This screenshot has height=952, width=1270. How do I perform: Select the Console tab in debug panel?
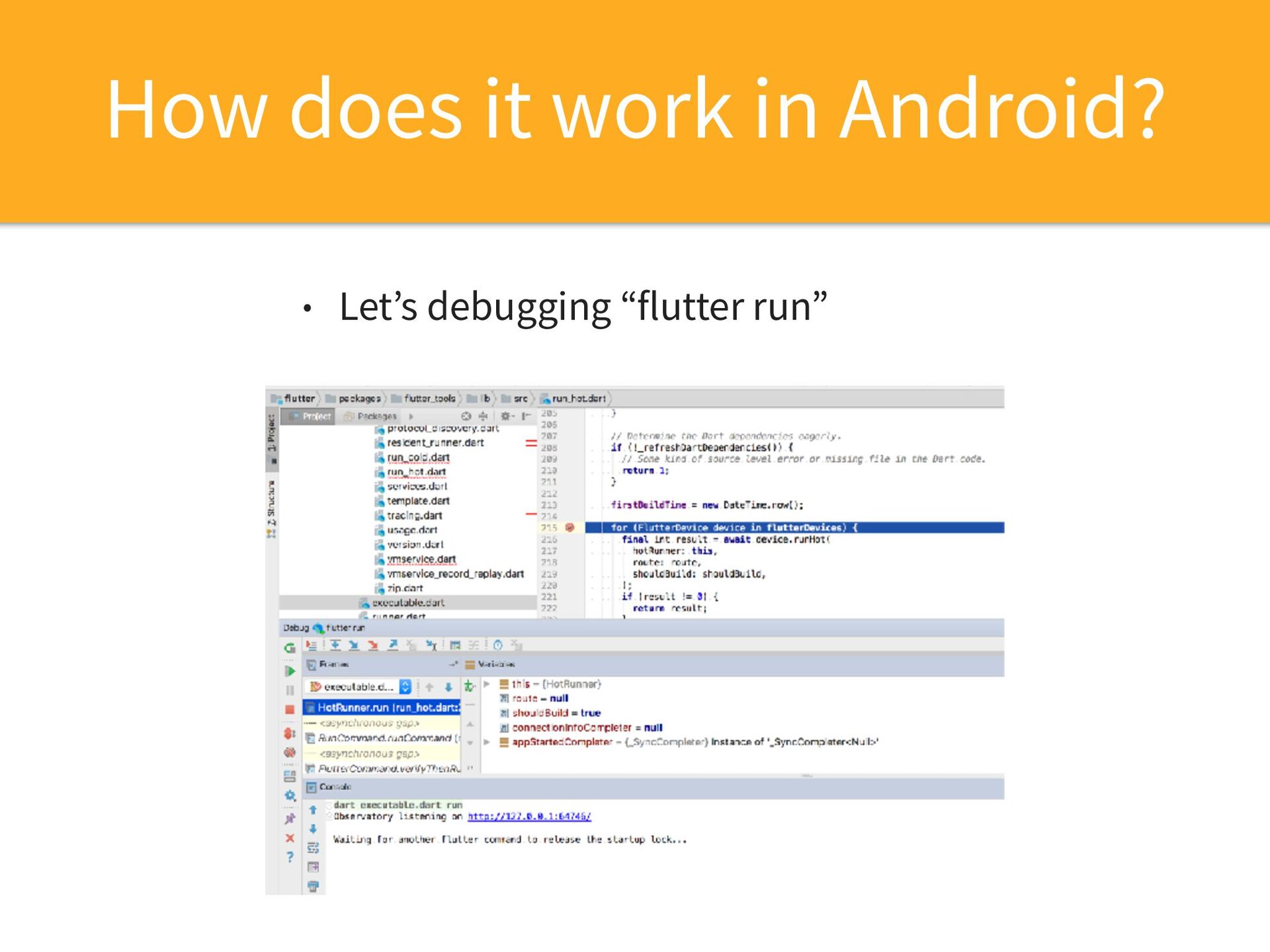329,787
